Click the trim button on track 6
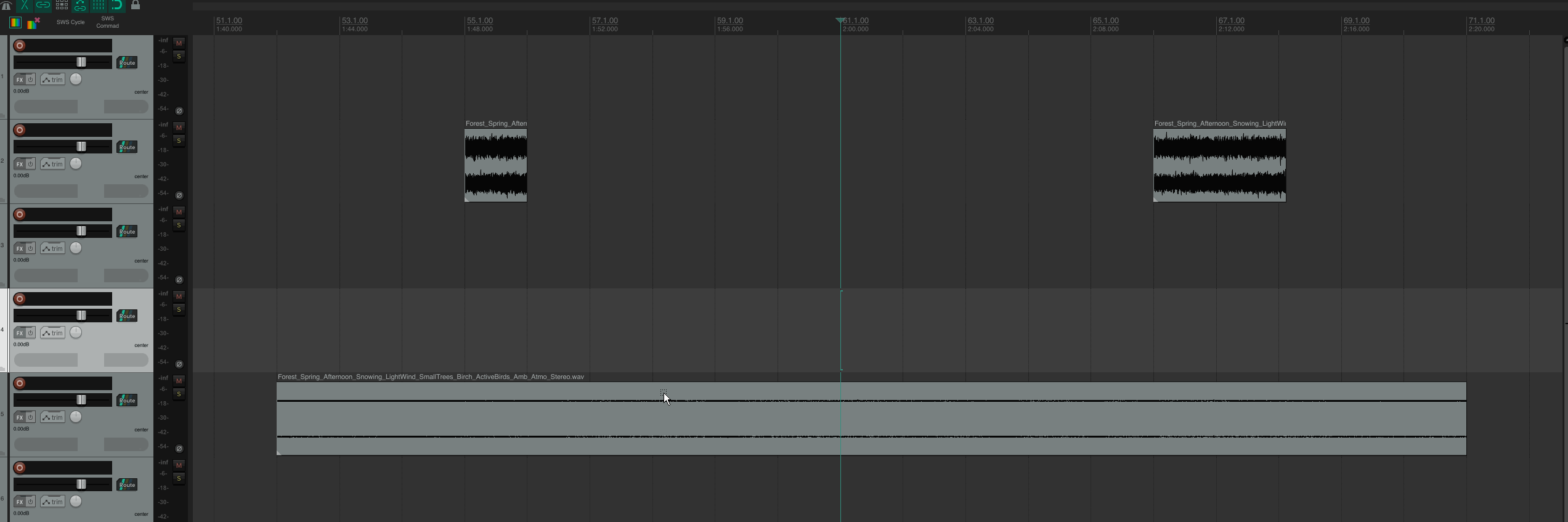 point(53,502)
